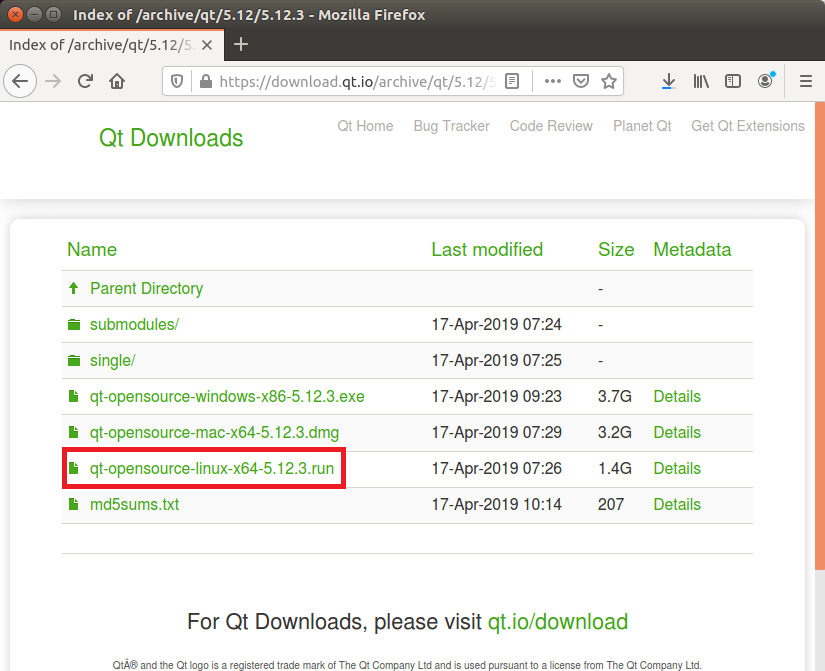Screen dimensions: 825x671
Task: Open Firefox hamburger menu
Action: point(806,81)
